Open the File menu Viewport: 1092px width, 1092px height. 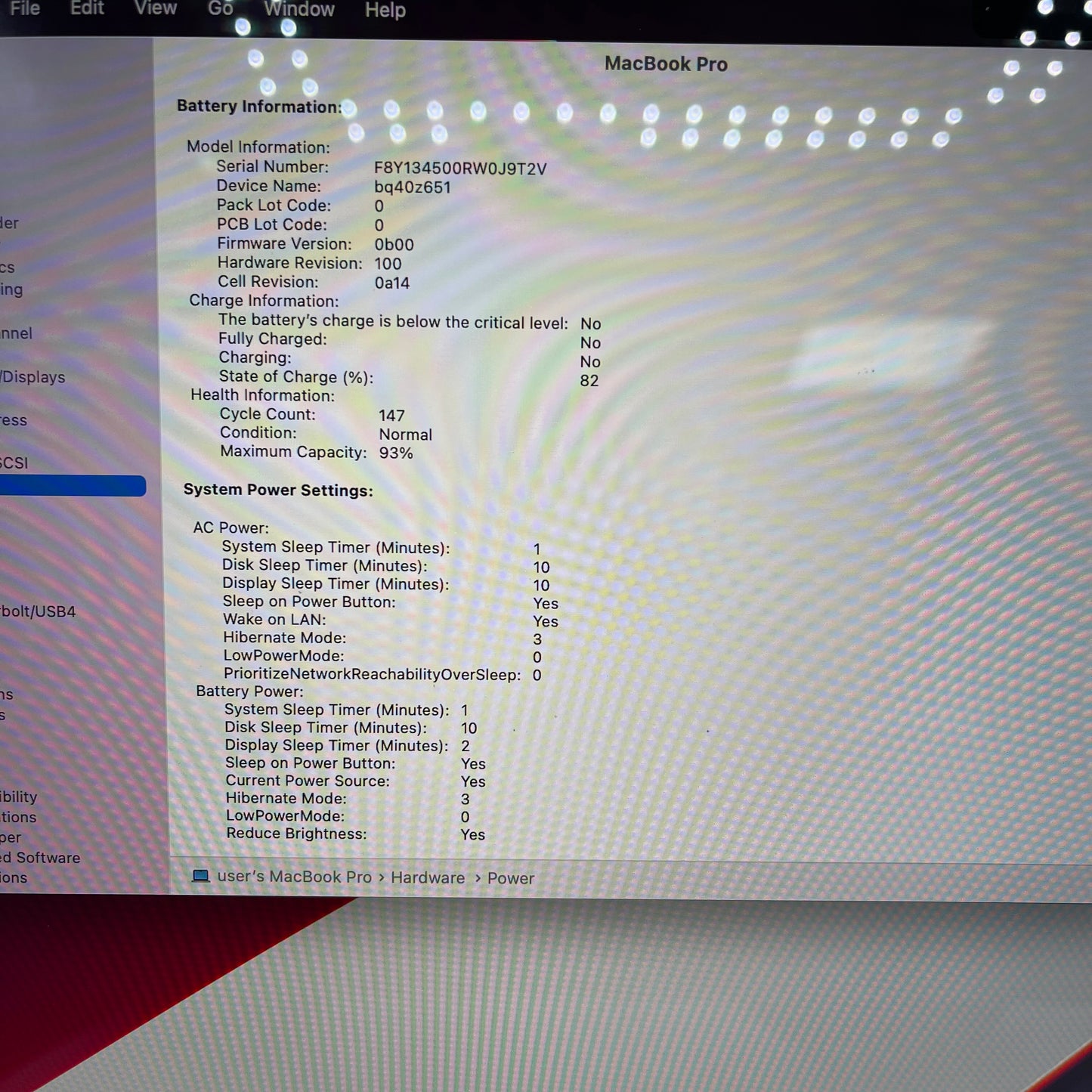point(24,8)
